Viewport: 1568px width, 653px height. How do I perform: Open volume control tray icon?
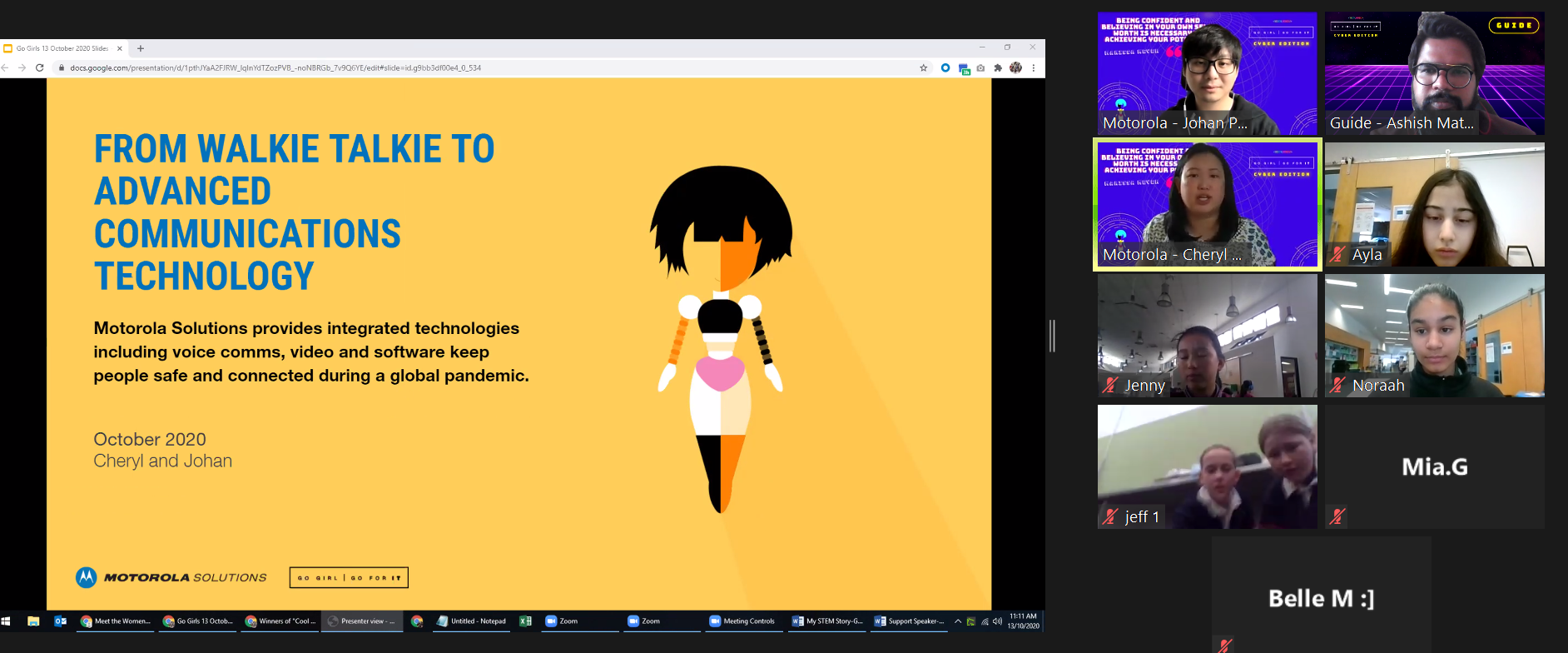click(997, 621)
